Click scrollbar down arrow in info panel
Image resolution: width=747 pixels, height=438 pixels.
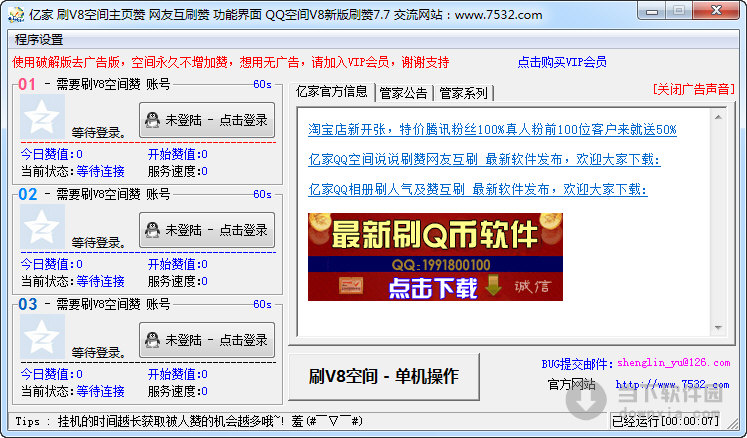pyautogui.click(x=718, y=328)
